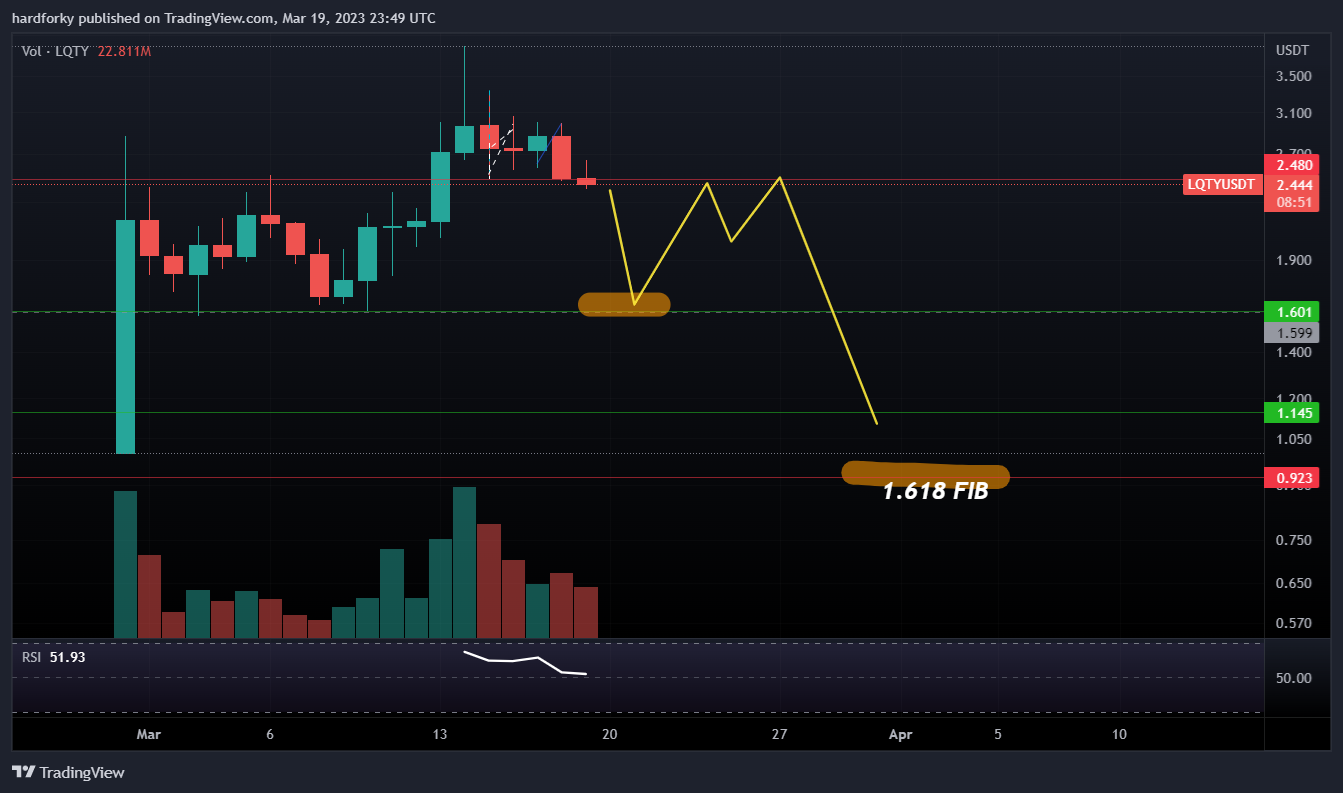The width and height of the screenshot is (1343, 793).
Task: Click the Mar date label on time axis
Action: point(148,734)
